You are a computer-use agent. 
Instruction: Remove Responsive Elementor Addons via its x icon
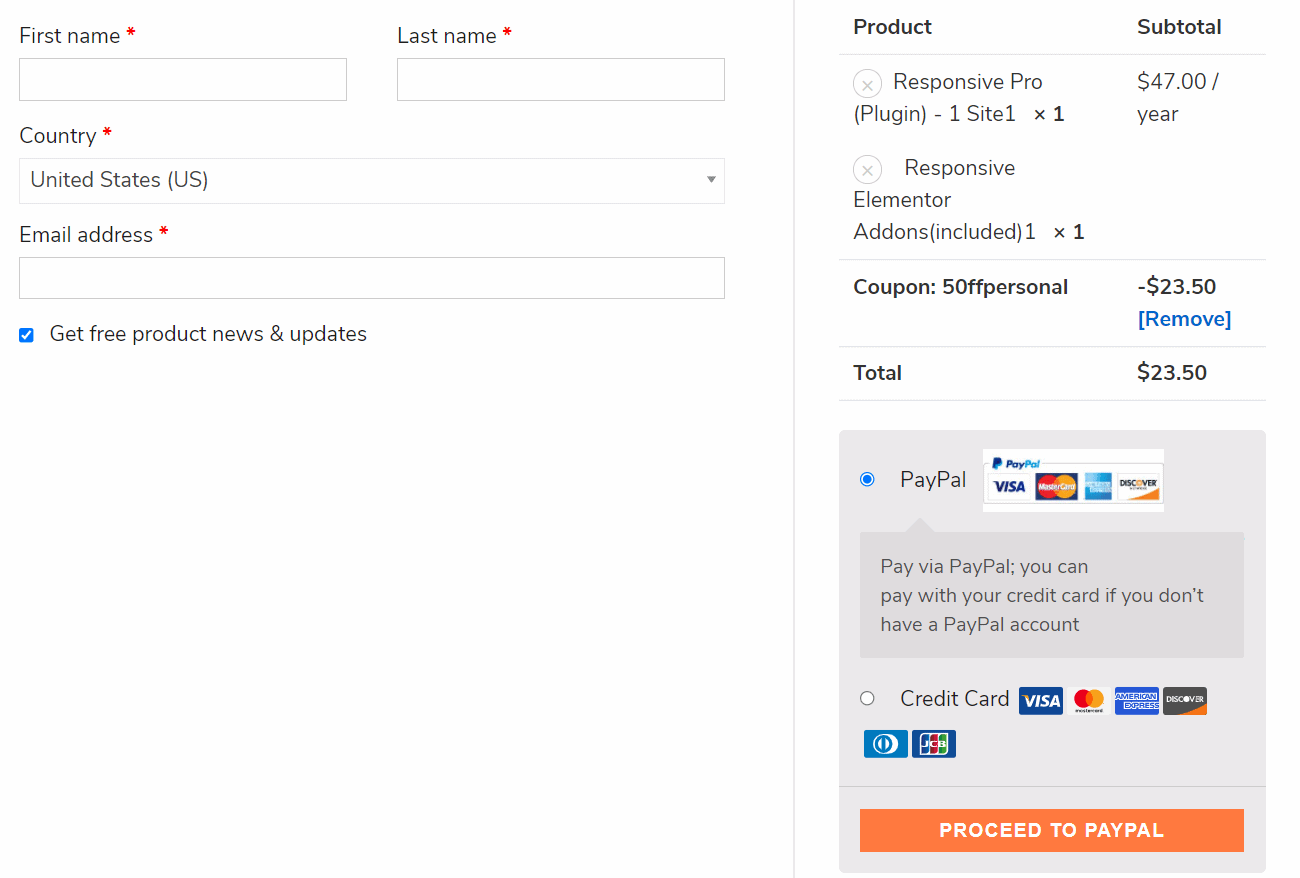click(866, 169)
